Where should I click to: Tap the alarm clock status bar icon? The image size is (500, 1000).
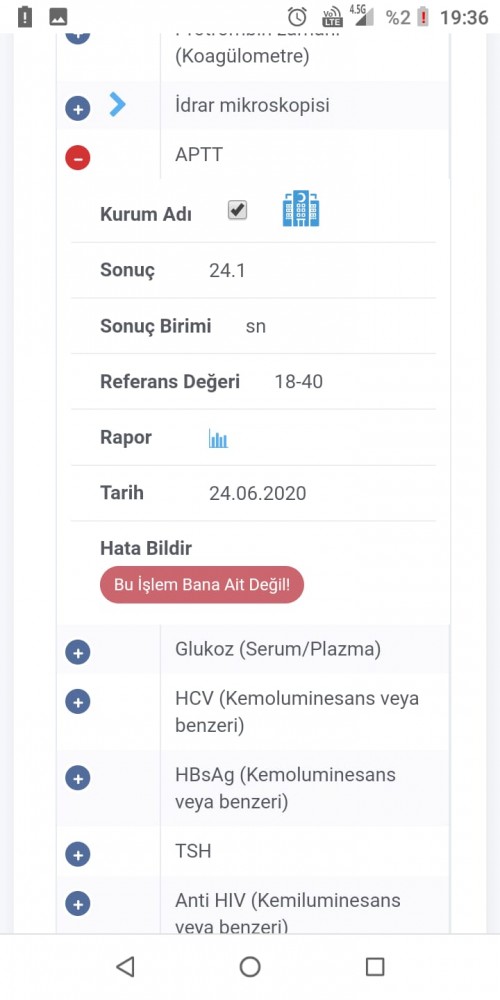pos(297,17)
